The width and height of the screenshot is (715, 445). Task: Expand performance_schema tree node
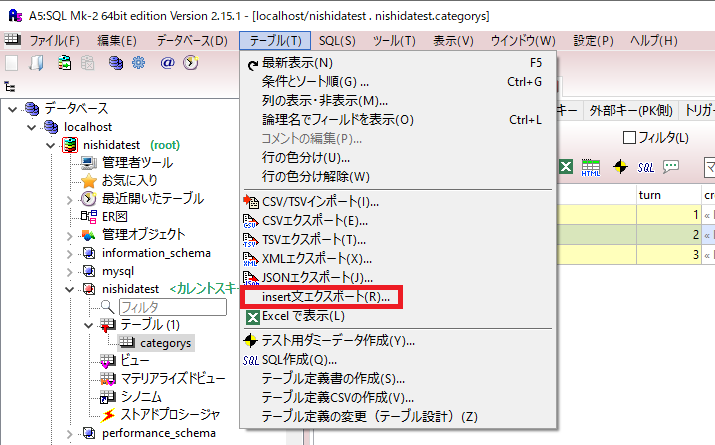(69, 434)
